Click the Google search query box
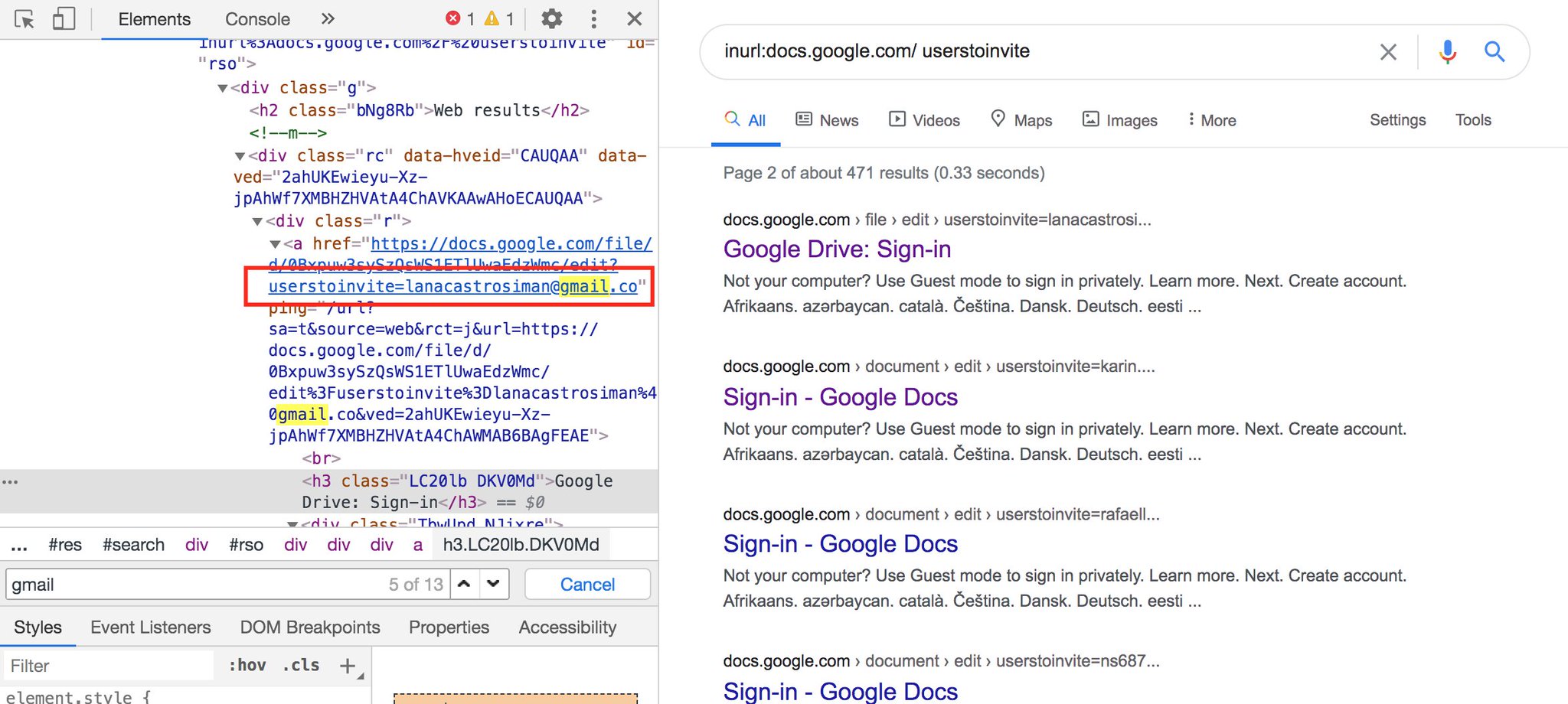The image size is (1568, 704). [x=1041, y=51]
